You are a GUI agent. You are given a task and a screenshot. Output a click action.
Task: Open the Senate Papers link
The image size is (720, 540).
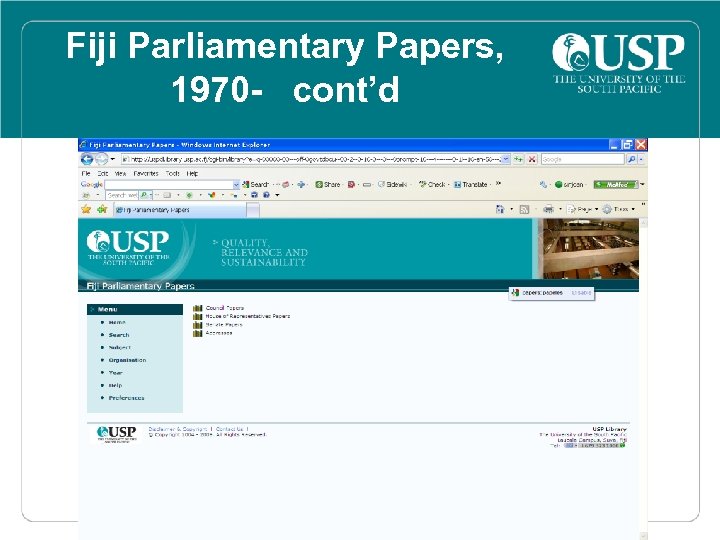pyautogui.click(x=224, y=325)
